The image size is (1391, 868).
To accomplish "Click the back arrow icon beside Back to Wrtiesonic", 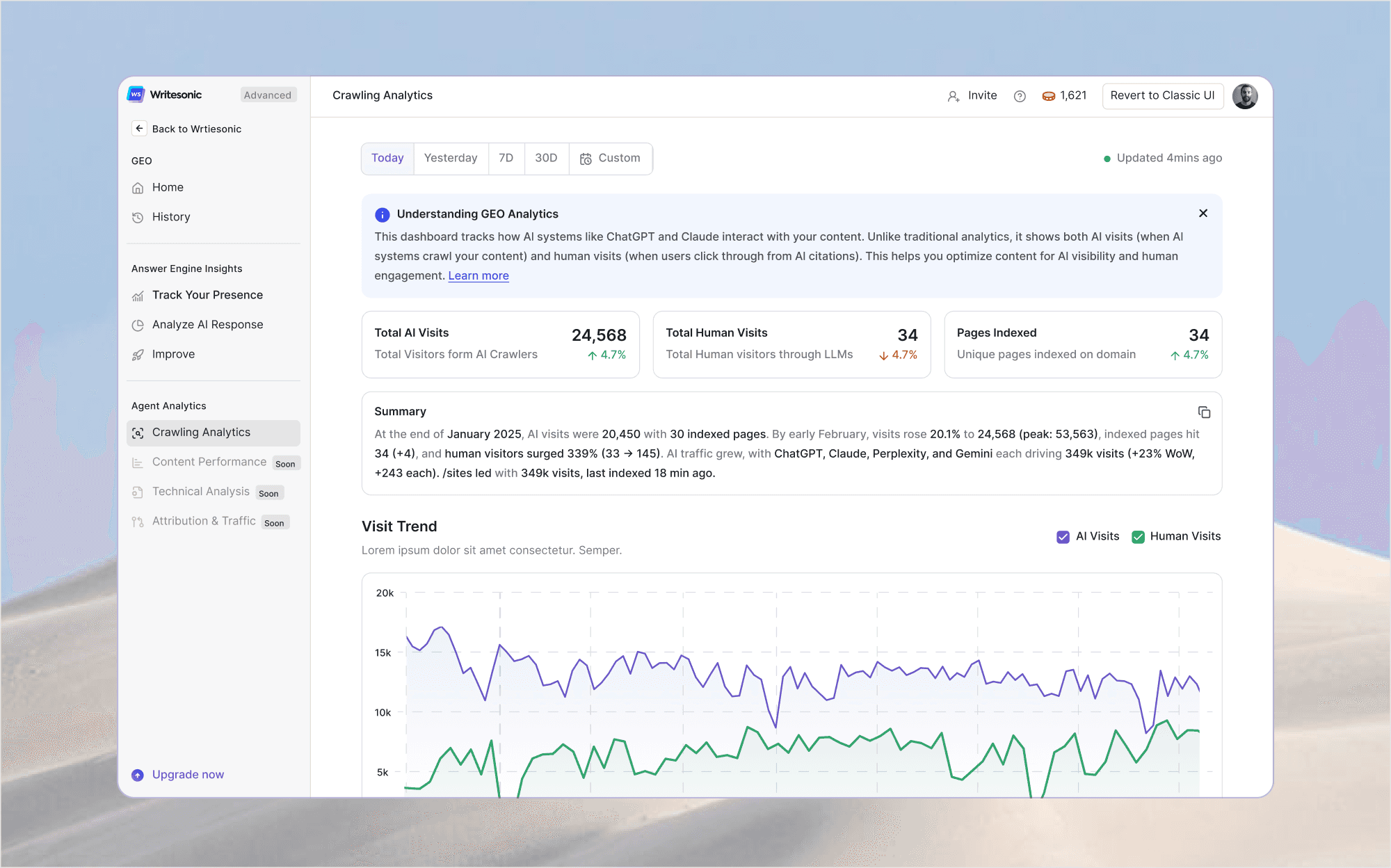I will coord(139,129).
